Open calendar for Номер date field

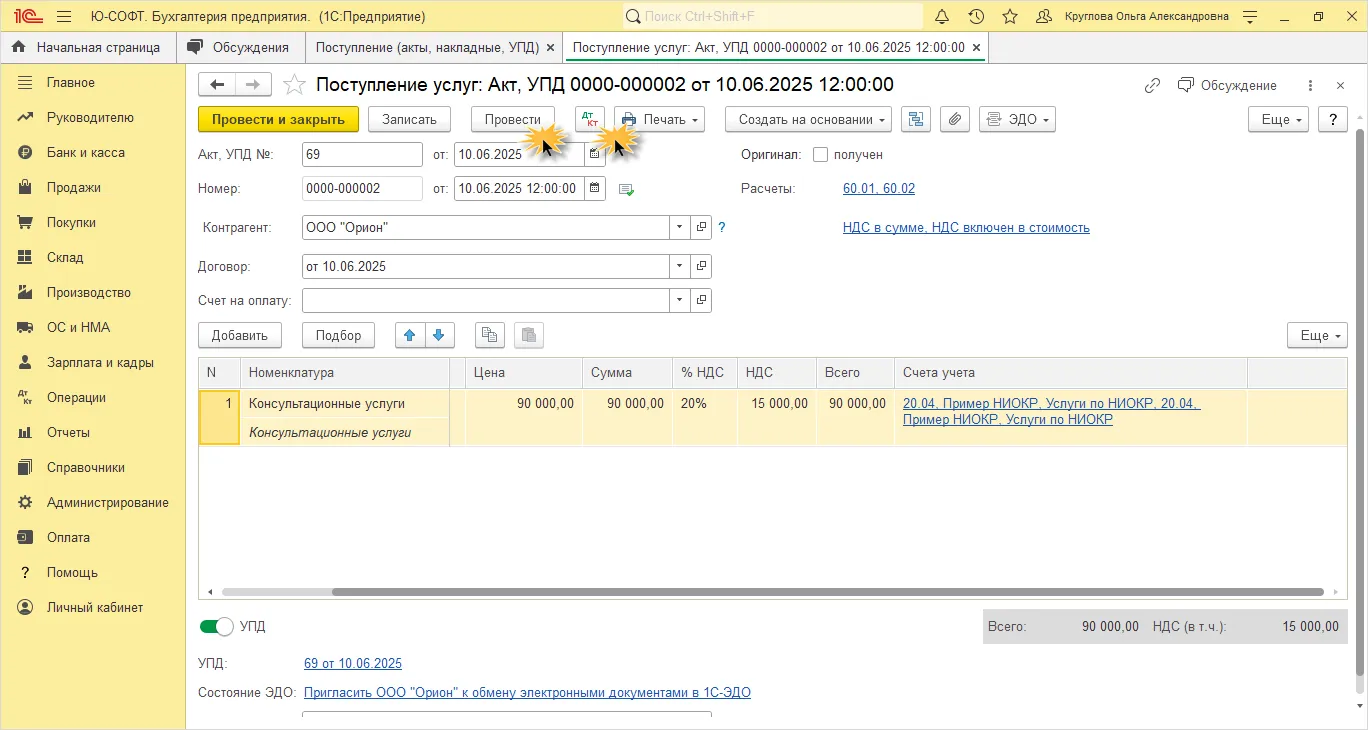pos(595,188)
